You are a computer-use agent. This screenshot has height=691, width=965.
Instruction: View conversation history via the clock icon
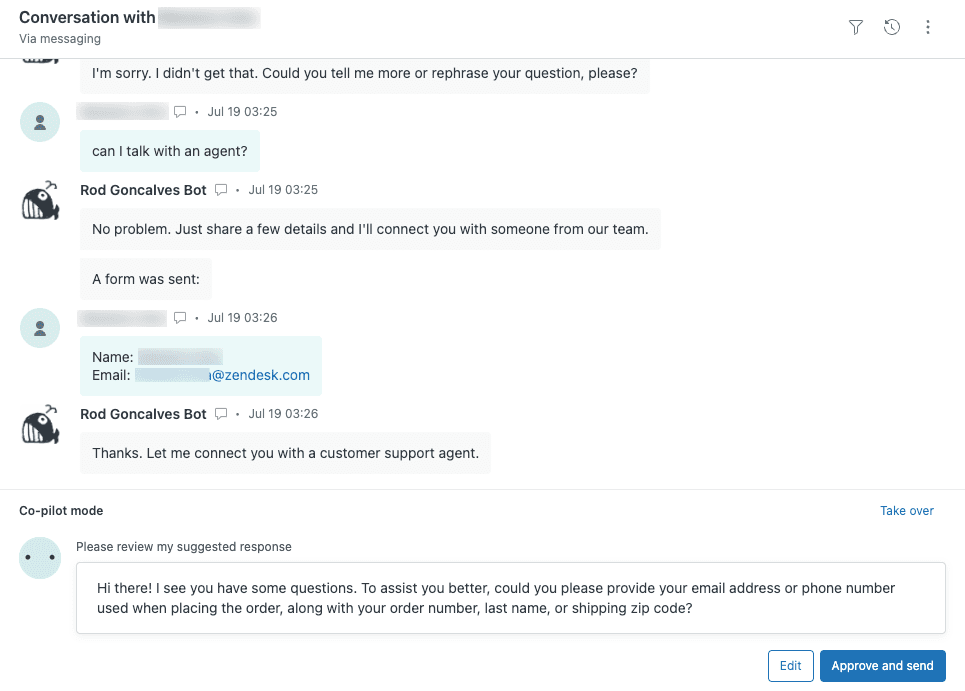(892, 27)
